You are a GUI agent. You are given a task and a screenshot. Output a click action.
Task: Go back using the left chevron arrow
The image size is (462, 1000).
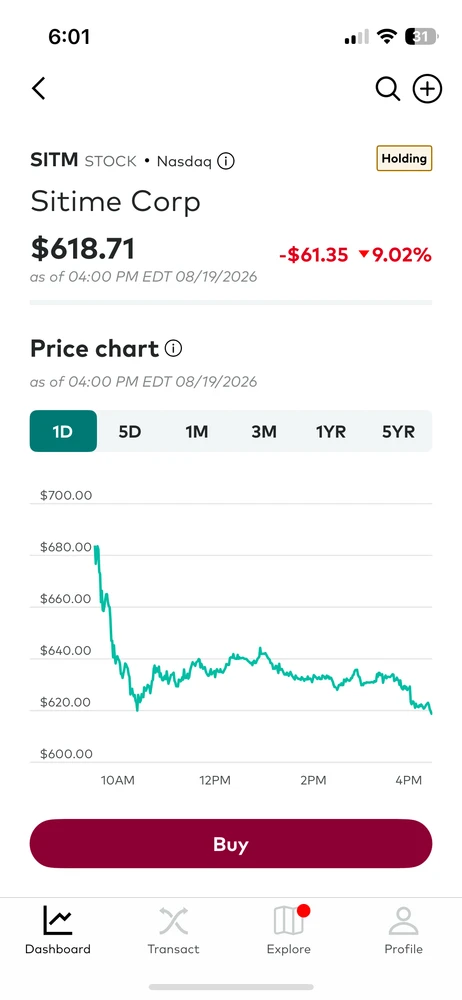click(x=39, y=89)
